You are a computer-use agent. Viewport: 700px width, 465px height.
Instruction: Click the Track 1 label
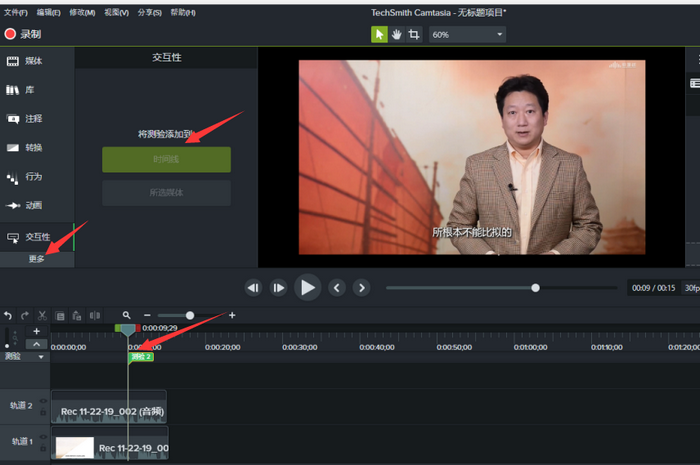click(22, 442)
